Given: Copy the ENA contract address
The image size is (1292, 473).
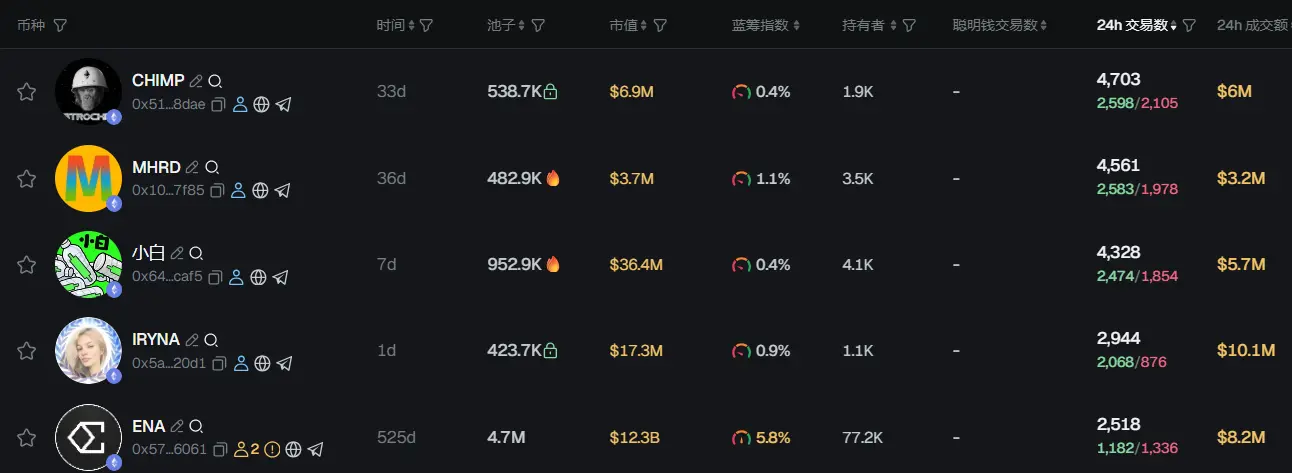Looking at the screenshot, I should pos(219,449).
